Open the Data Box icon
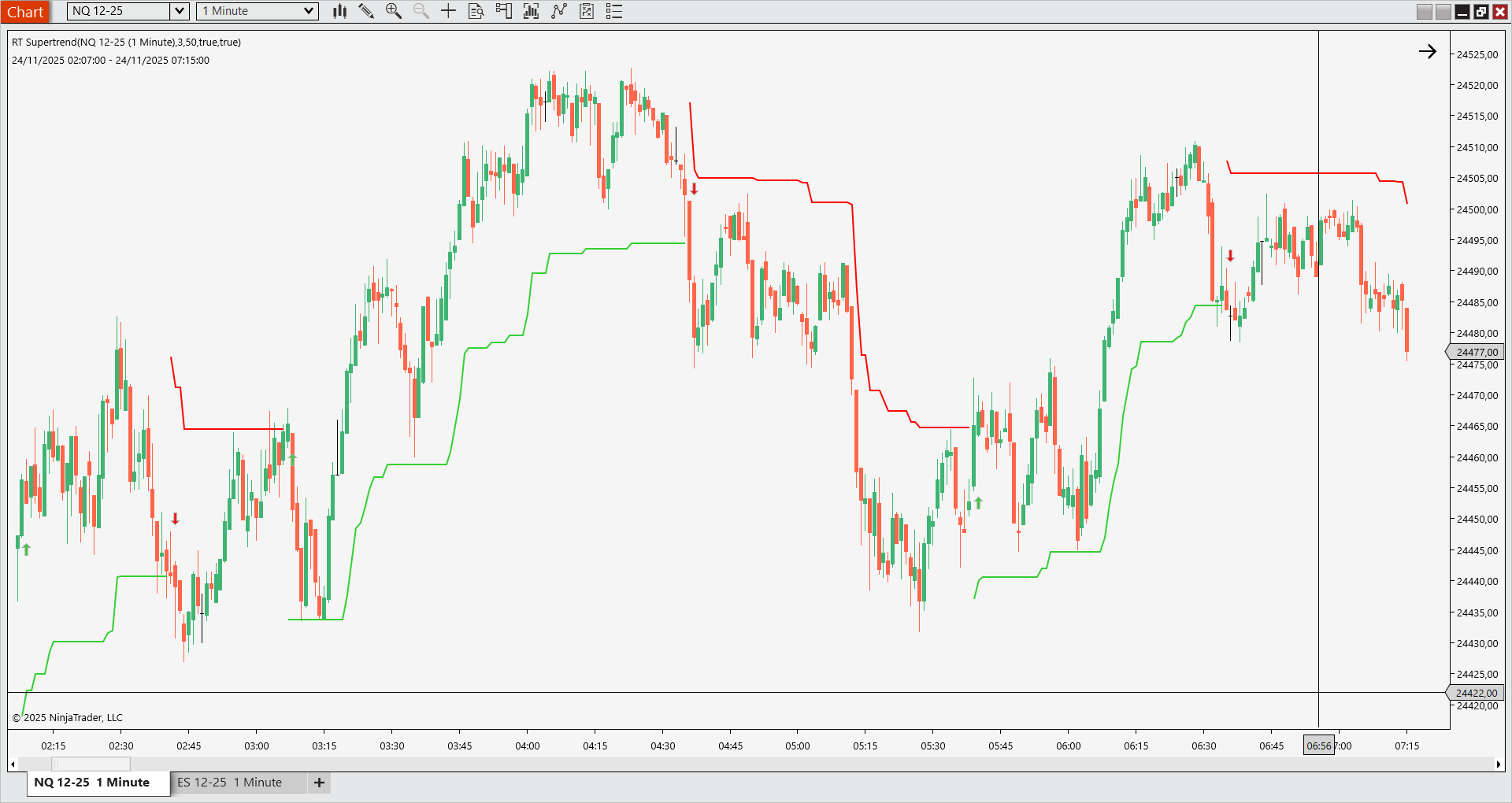 [476, 11]
